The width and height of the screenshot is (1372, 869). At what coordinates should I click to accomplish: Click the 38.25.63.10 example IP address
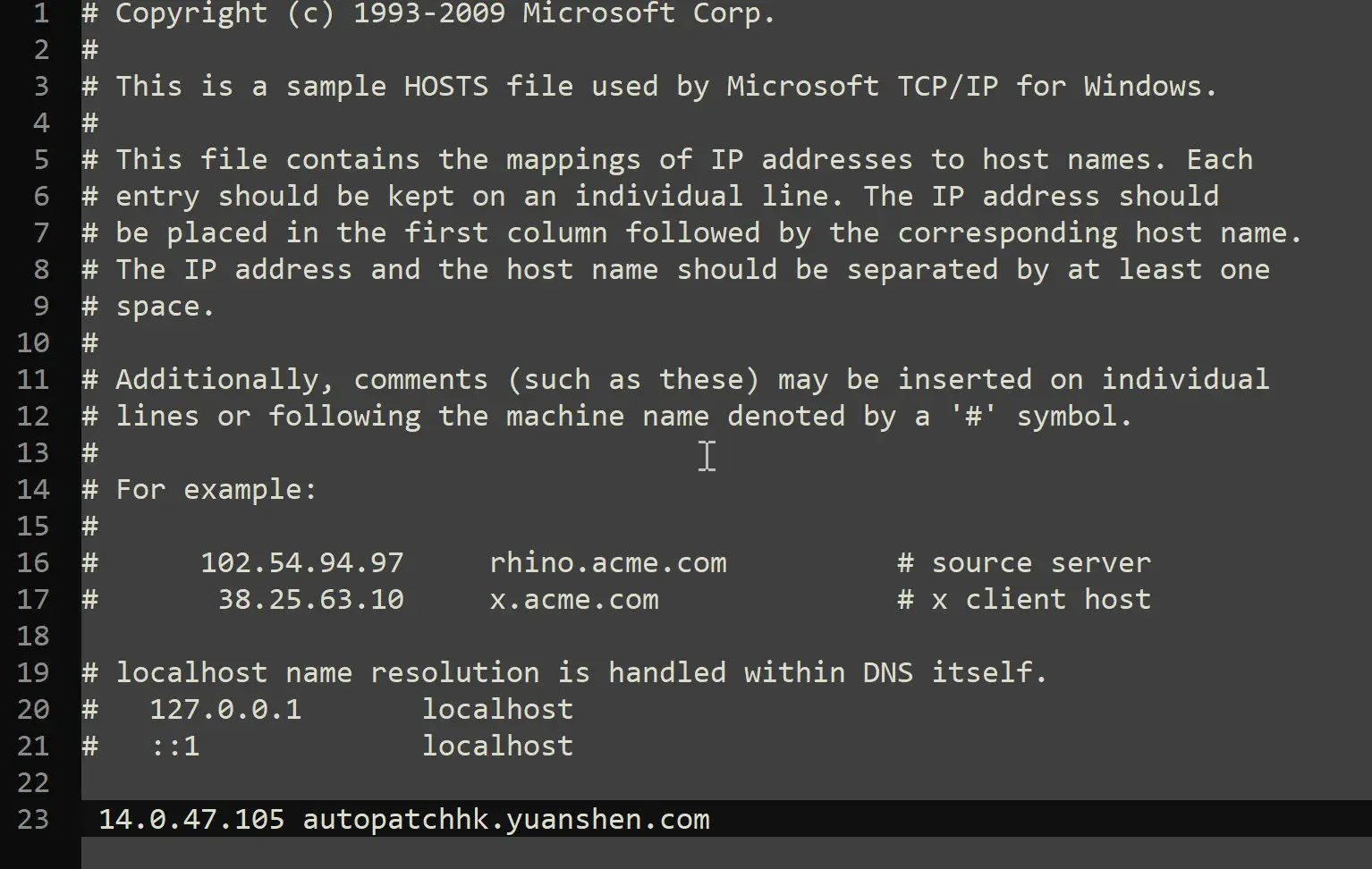[x=310, y=600]
